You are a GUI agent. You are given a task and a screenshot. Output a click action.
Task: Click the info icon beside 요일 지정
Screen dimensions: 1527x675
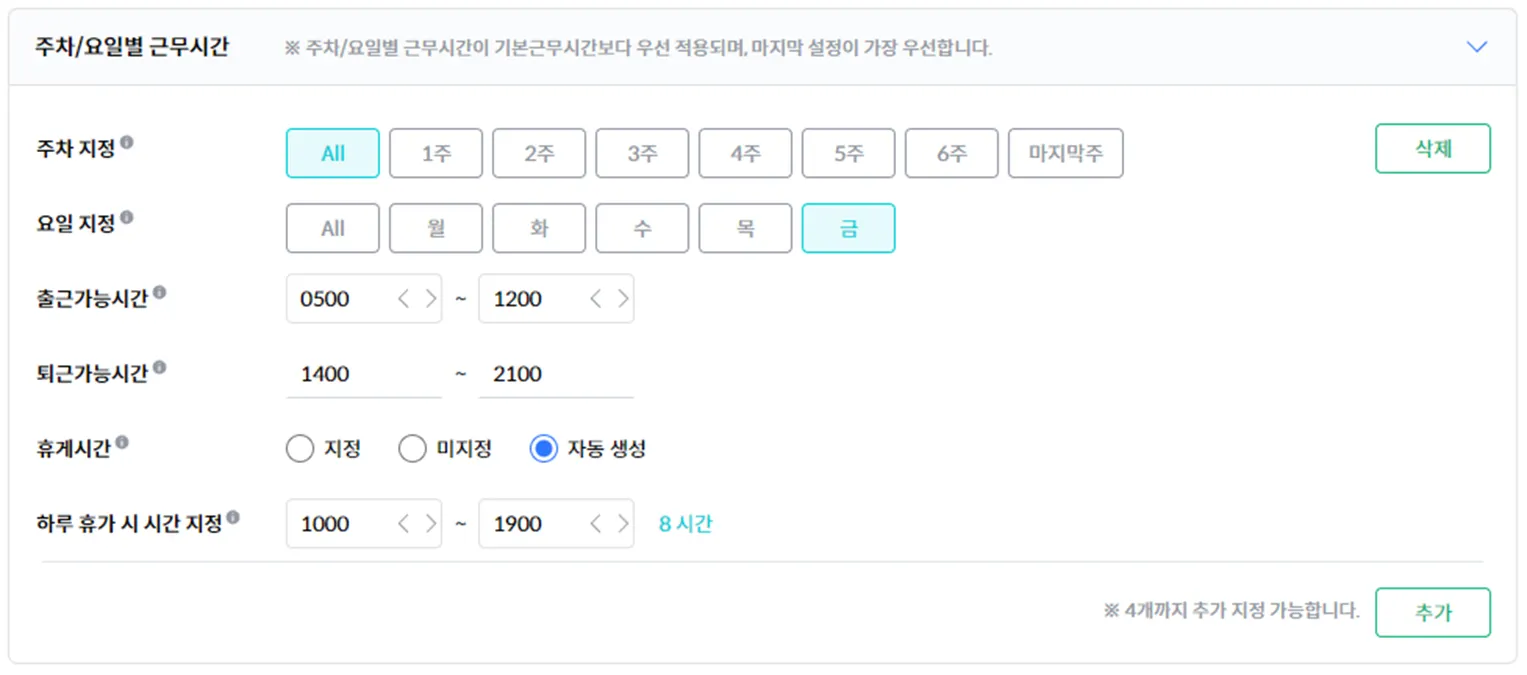pyautogui.click(x=127, y=218)
